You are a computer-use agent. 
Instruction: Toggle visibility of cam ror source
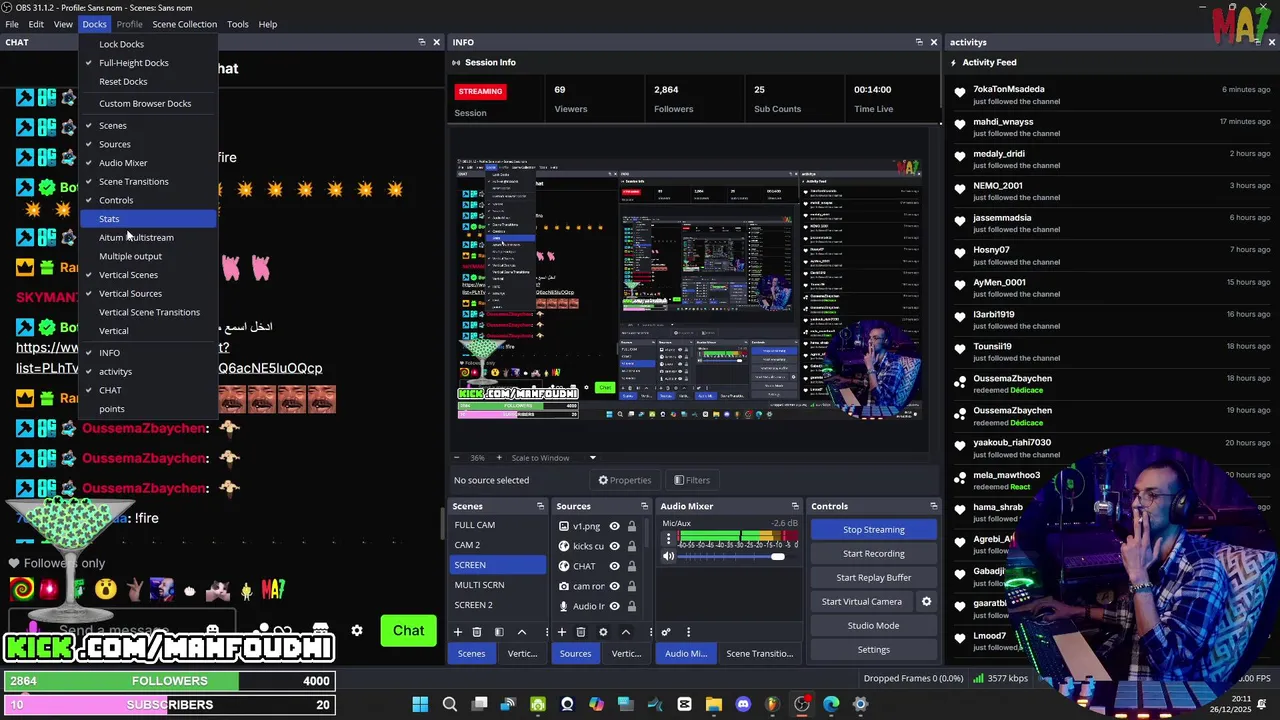614,586
